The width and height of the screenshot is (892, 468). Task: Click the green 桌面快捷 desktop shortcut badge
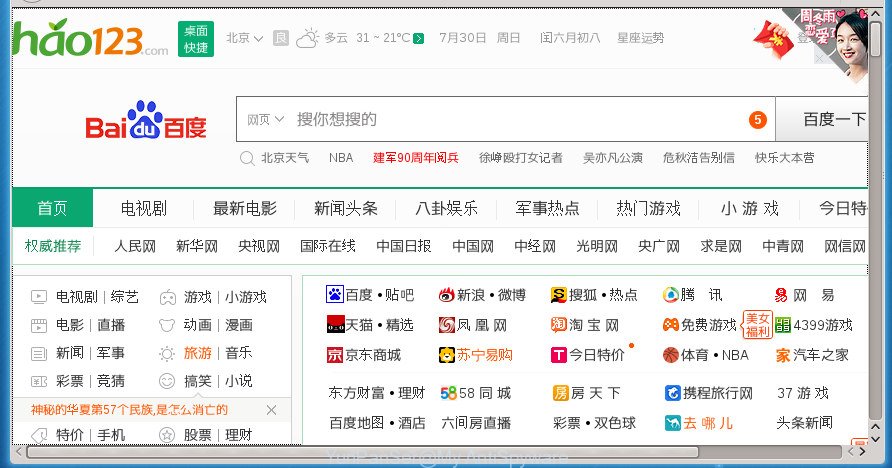click(x=196, y=39)
